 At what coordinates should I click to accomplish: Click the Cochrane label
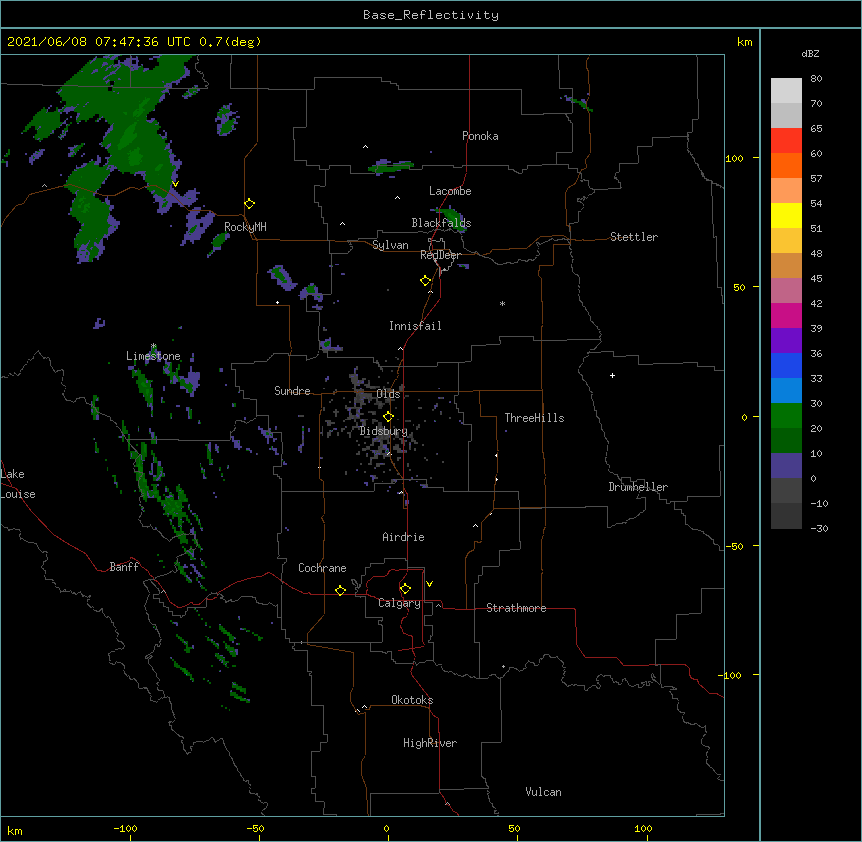pyautogui.click(x=322, y=568)
